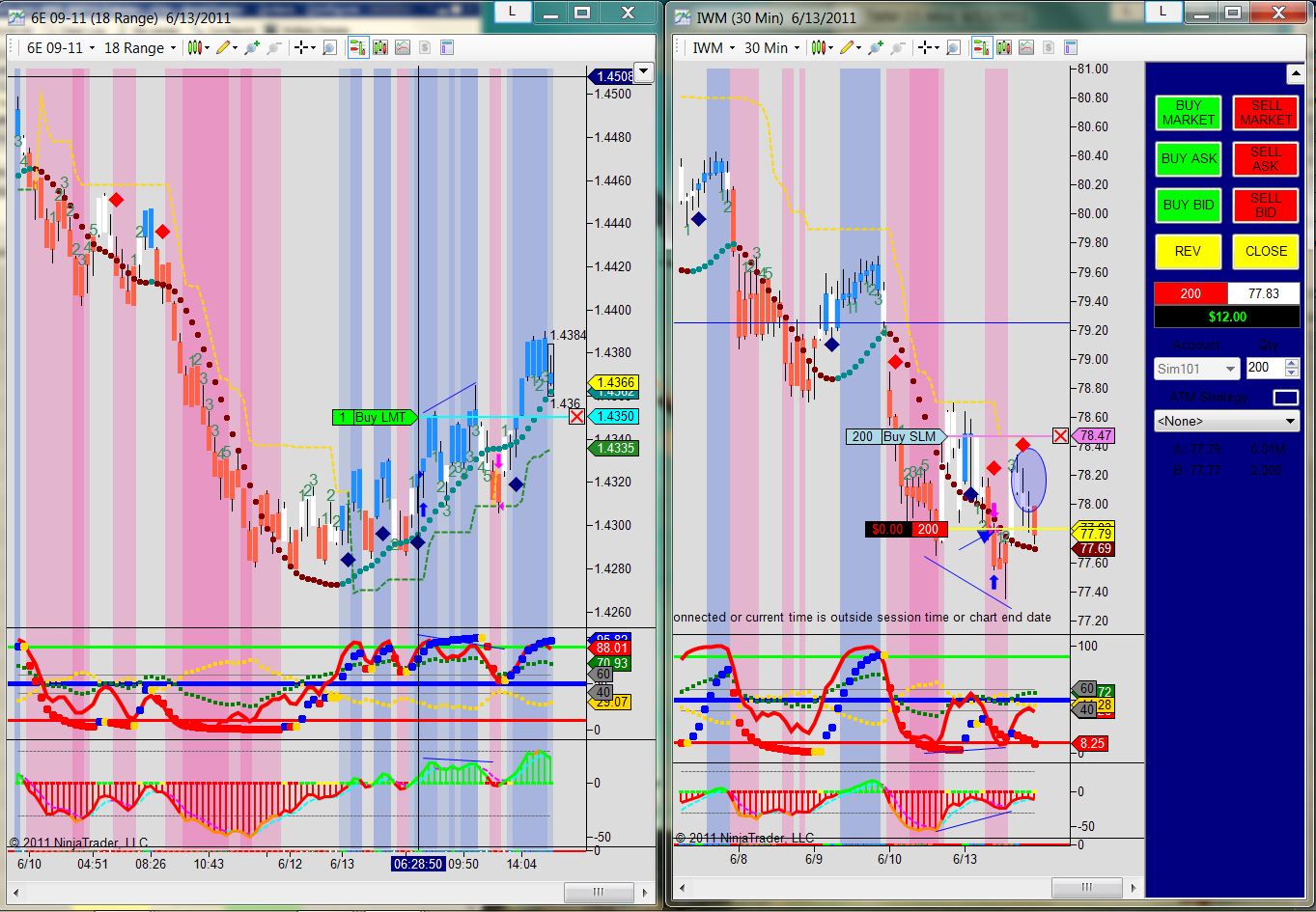The image size is (1316, 912).
Task: Click the 06:28:50 time axis marker
Action: click(x=418, y=864)
